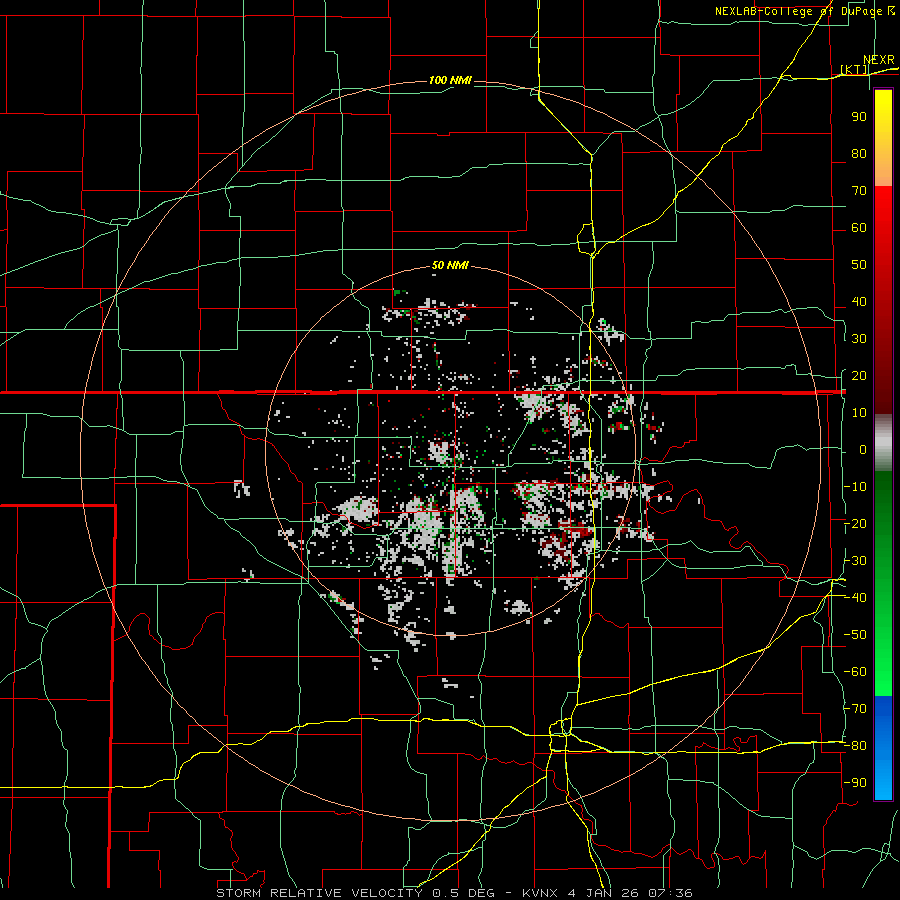The width and height of the screenshot is (900, 900).
Task: Click the "50 NMI" range ring label
Action: tap(450, 265)
